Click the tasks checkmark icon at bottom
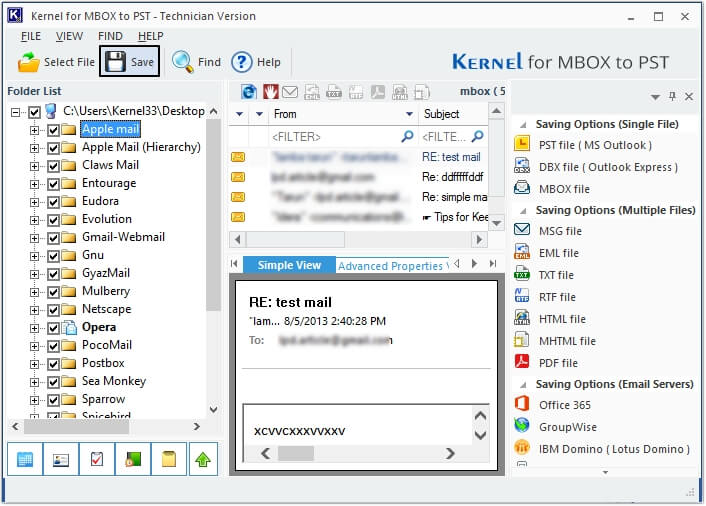 point(97,460)
